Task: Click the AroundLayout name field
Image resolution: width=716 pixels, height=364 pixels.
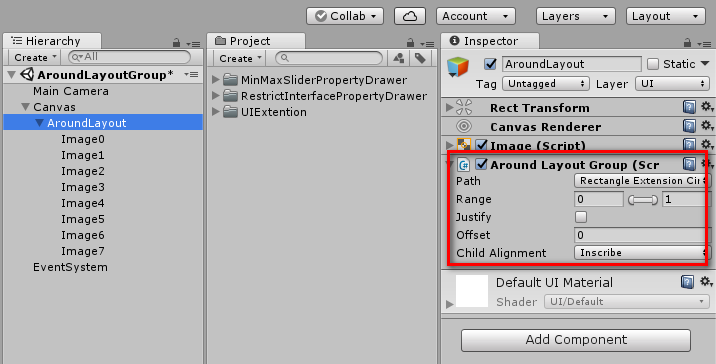Action: tap(572, 64)
